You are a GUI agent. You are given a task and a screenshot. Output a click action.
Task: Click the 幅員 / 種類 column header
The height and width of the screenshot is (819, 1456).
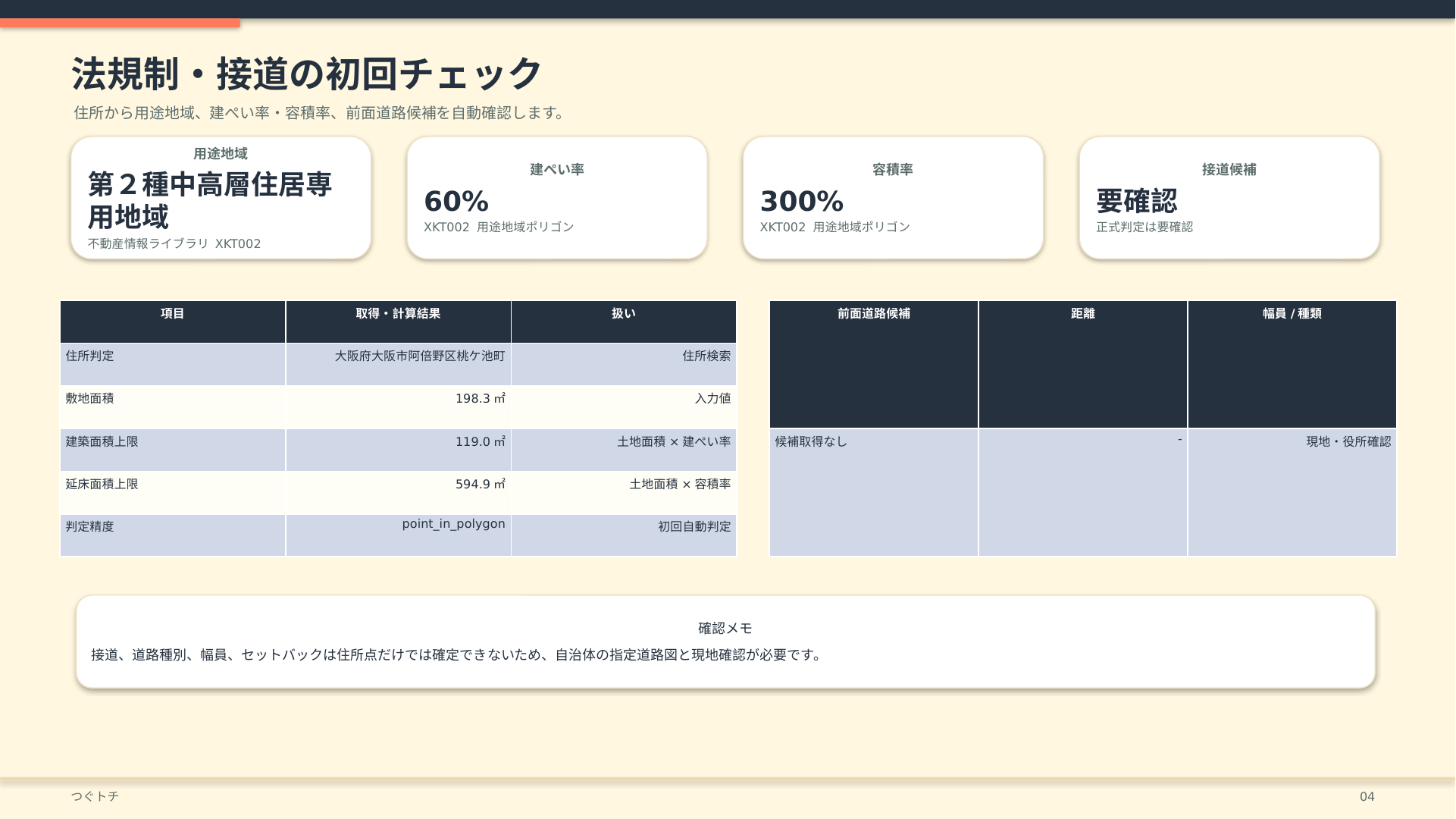coord(1292,364)
